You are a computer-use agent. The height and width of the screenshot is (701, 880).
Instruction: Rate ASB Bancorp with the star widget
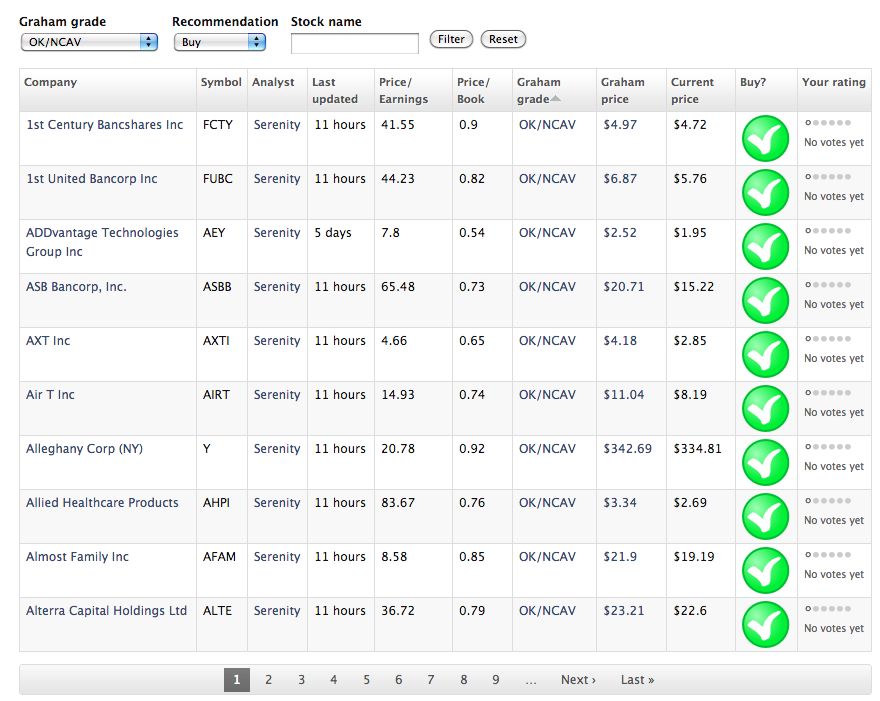click(x=828, y=285)
